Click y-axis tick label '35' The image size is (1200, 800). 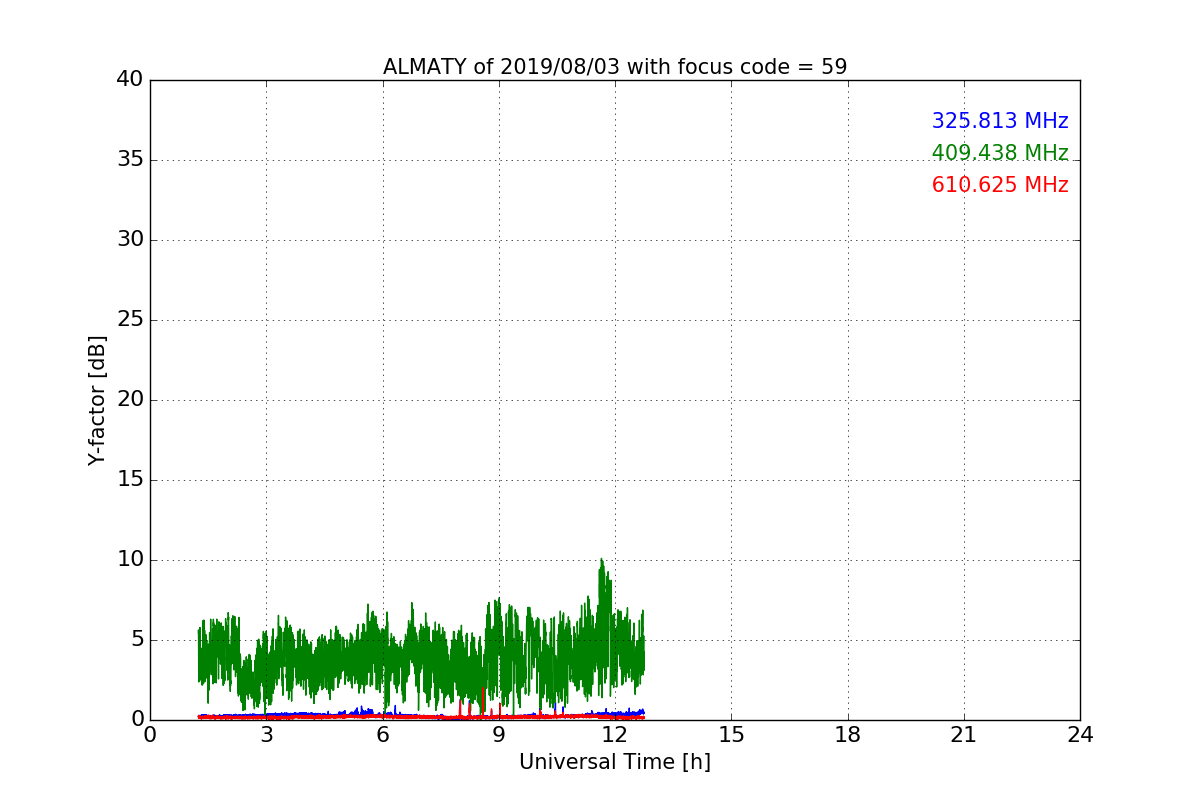pyautogui.click(x=130, y=160)
